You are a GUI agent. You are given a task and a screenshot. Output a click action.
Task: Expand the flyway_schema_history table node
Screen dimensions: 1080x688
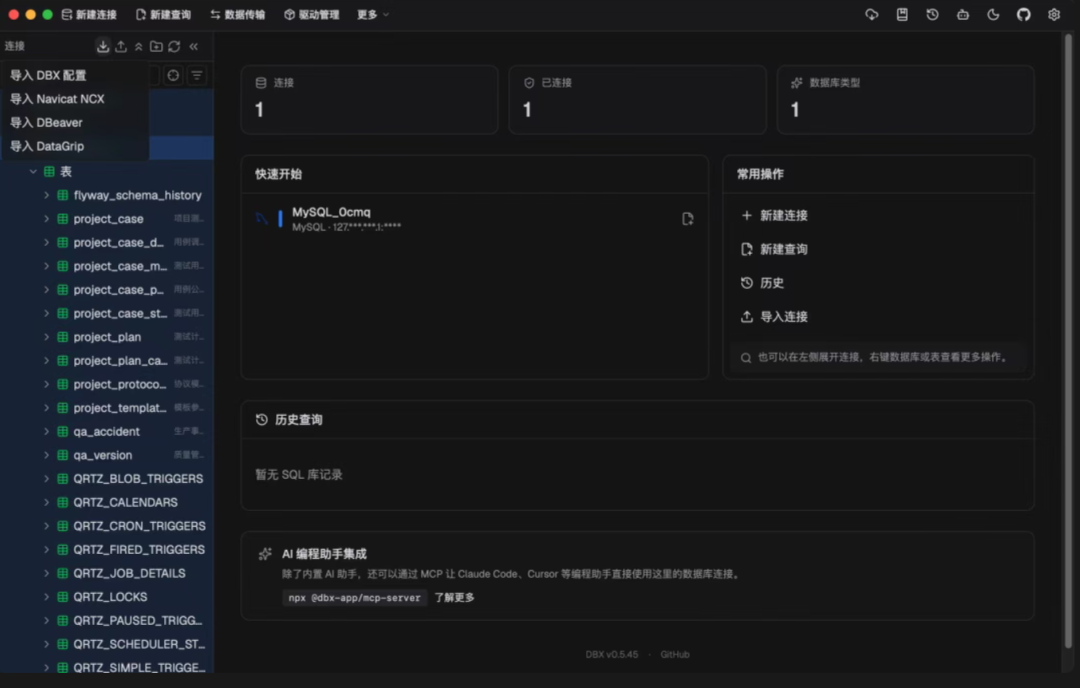[x=46, y=196]
